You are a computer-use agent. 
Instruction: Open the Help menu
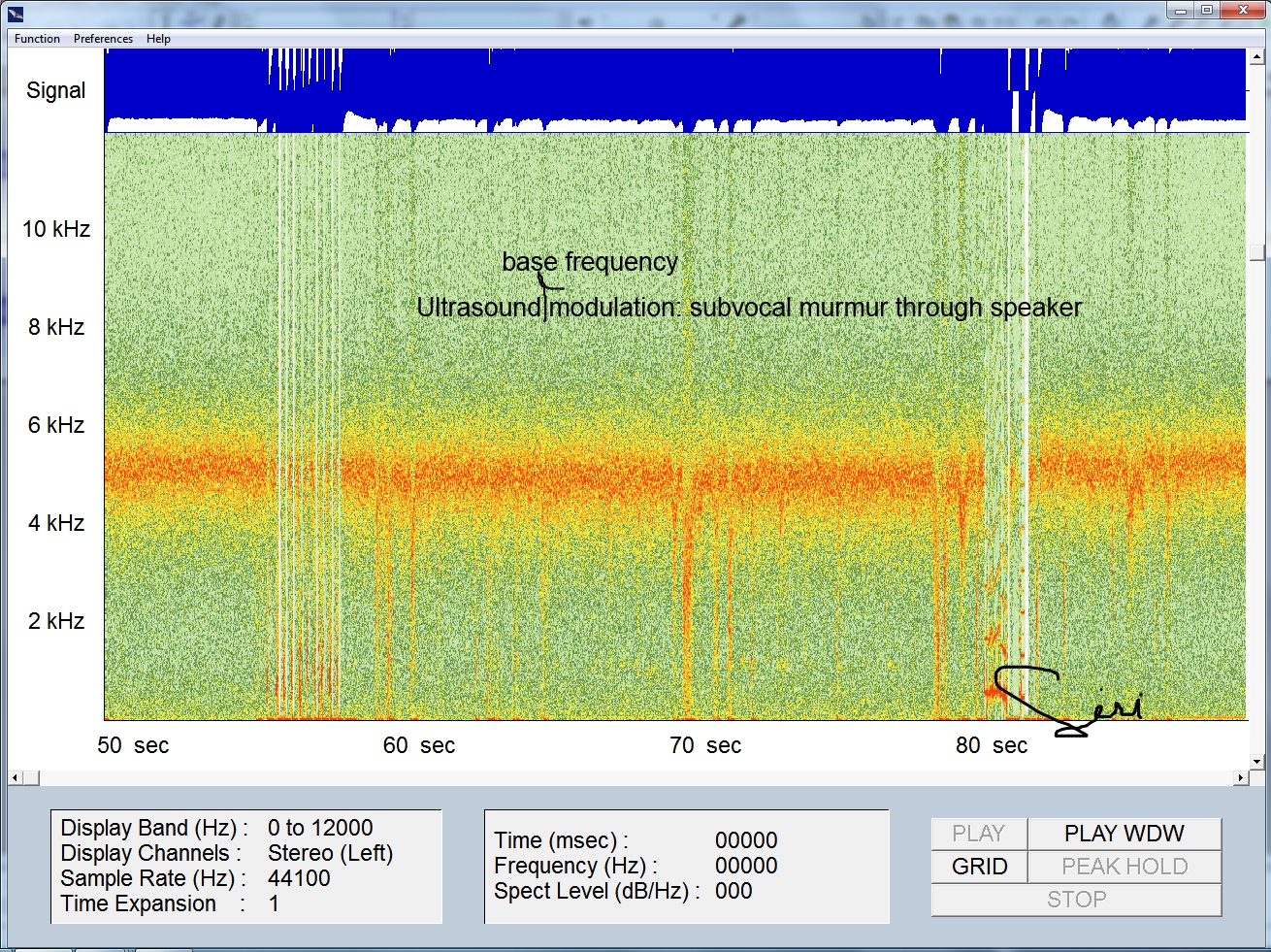pos(158,39)
